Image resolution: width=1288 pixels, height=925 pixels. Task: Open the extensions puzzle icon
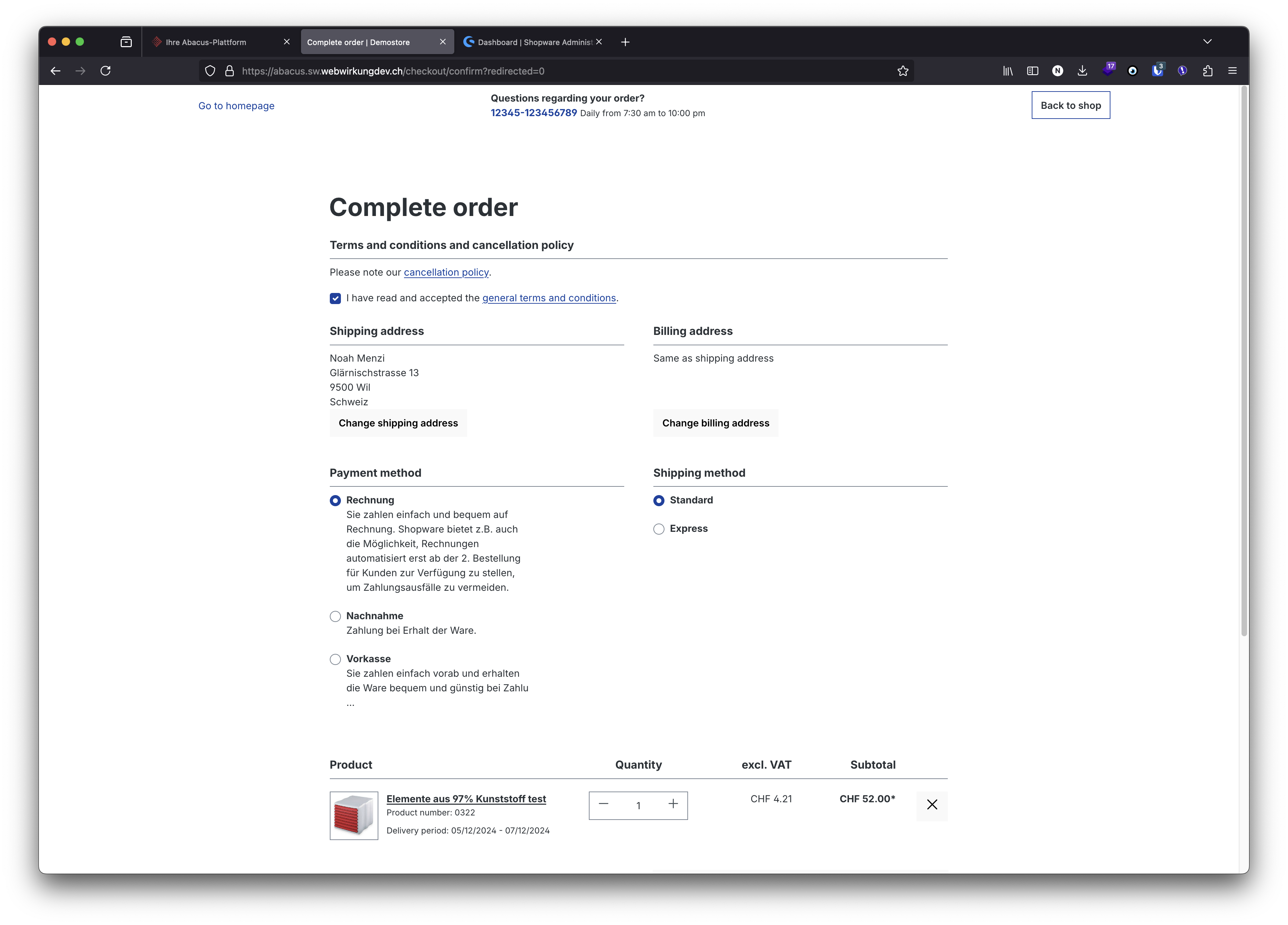1207,71
